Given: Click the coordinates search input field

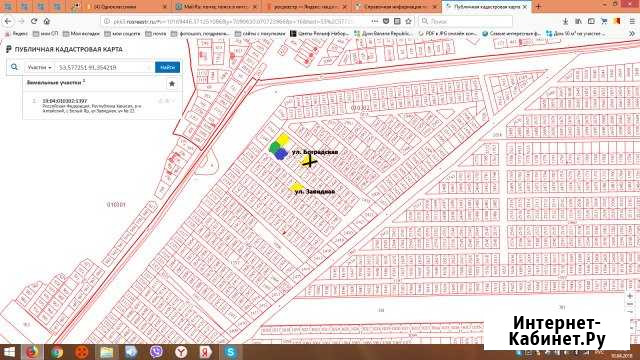Looking at the screenshot, I should pos(104,67).
